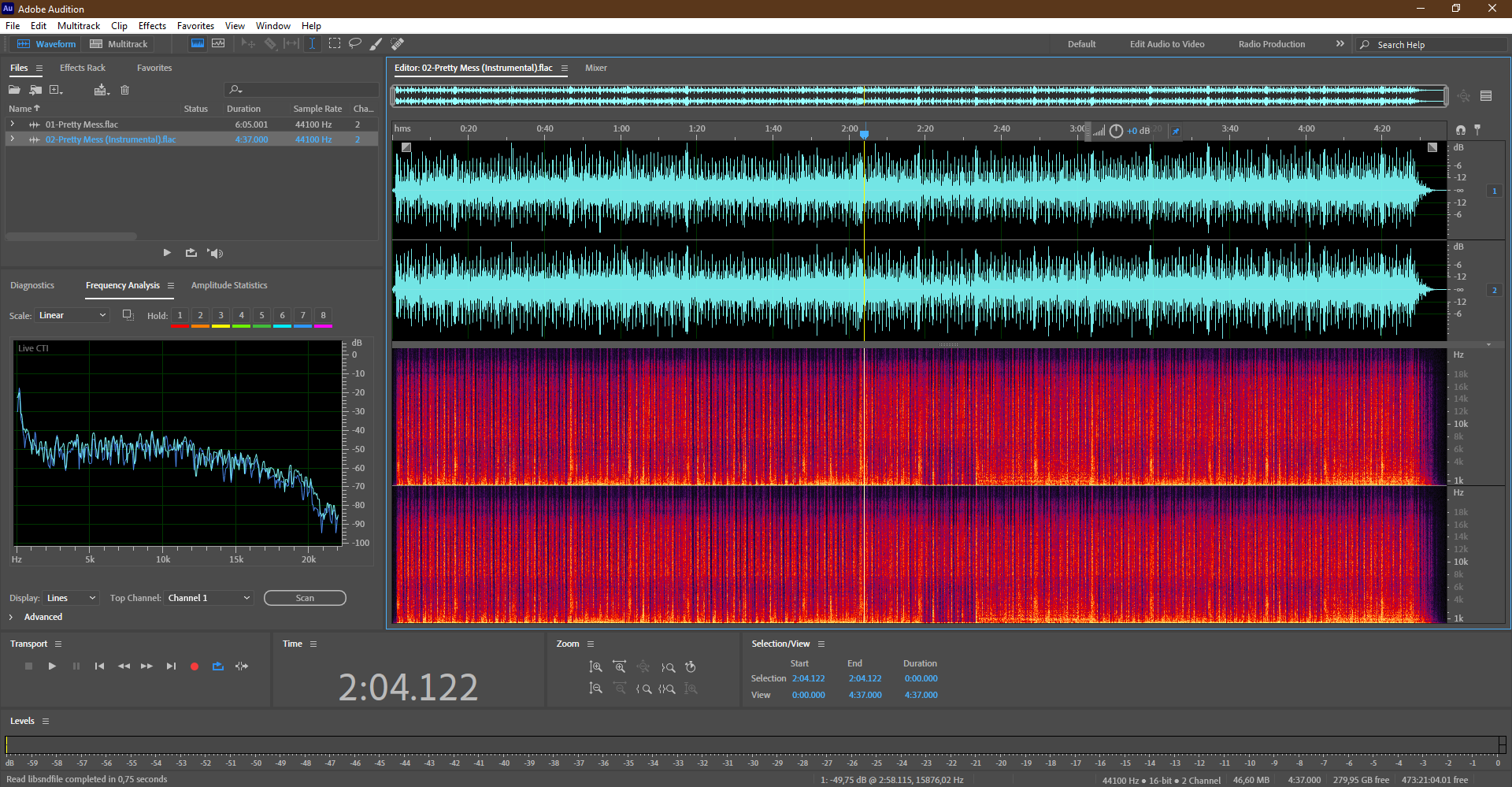Click the Selection Start value 2:04.122
This screenshot has width=1512, height=787.
coord(808,678)
